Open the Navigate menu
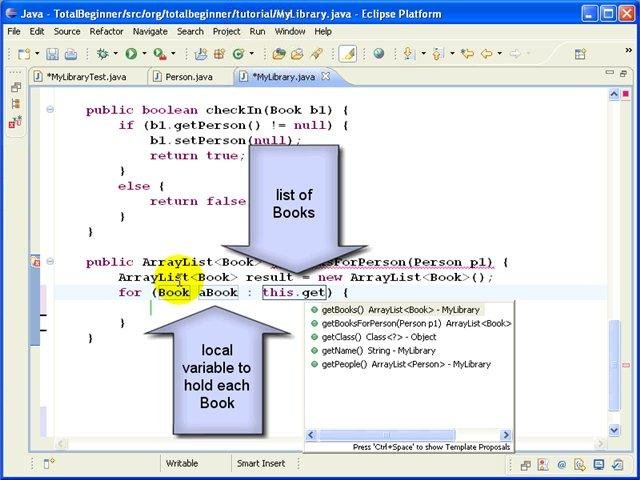 click(x=150, y=31)
